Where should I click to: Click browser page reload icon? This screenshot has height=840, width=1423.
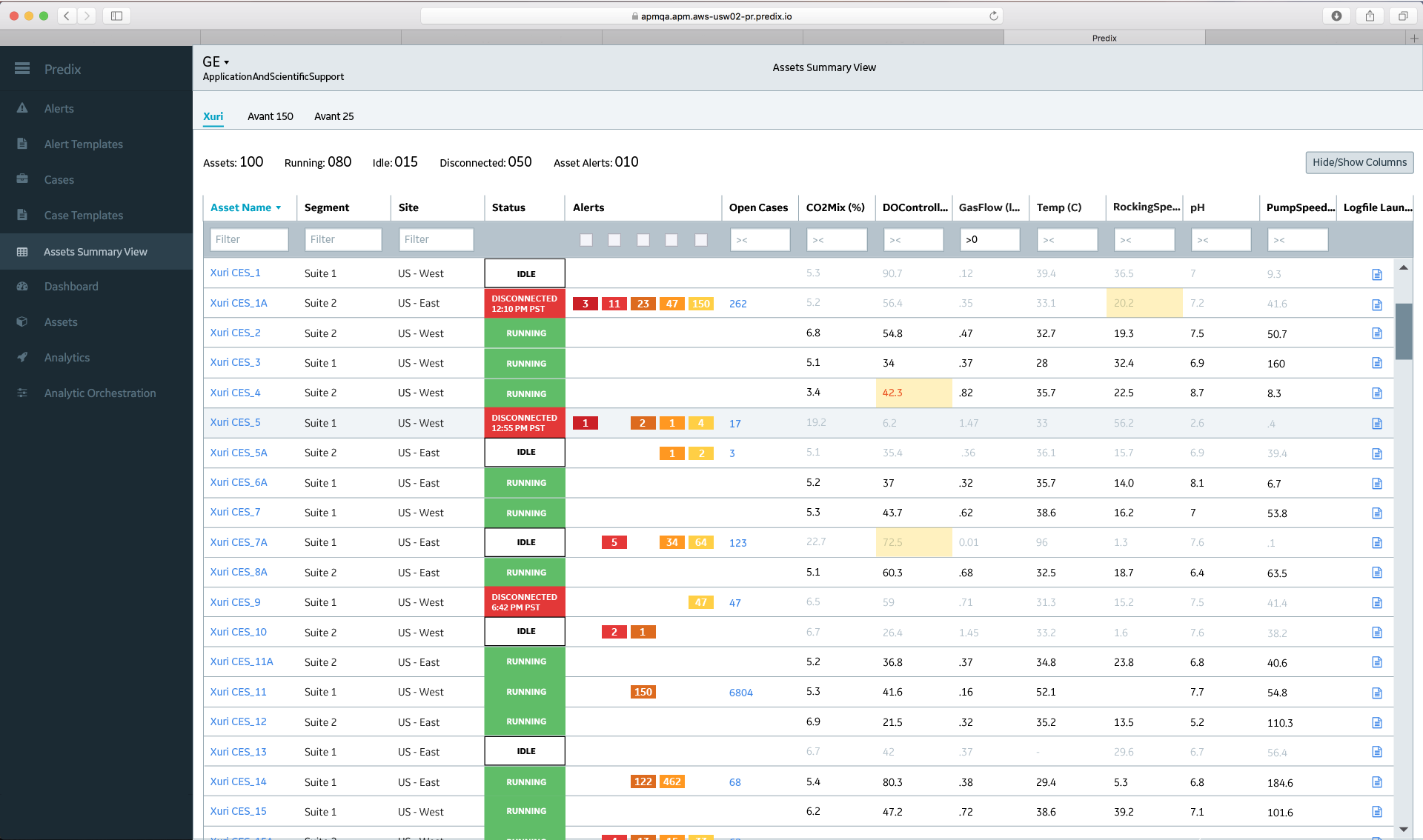pyautogui.click(x=993, y=16)
